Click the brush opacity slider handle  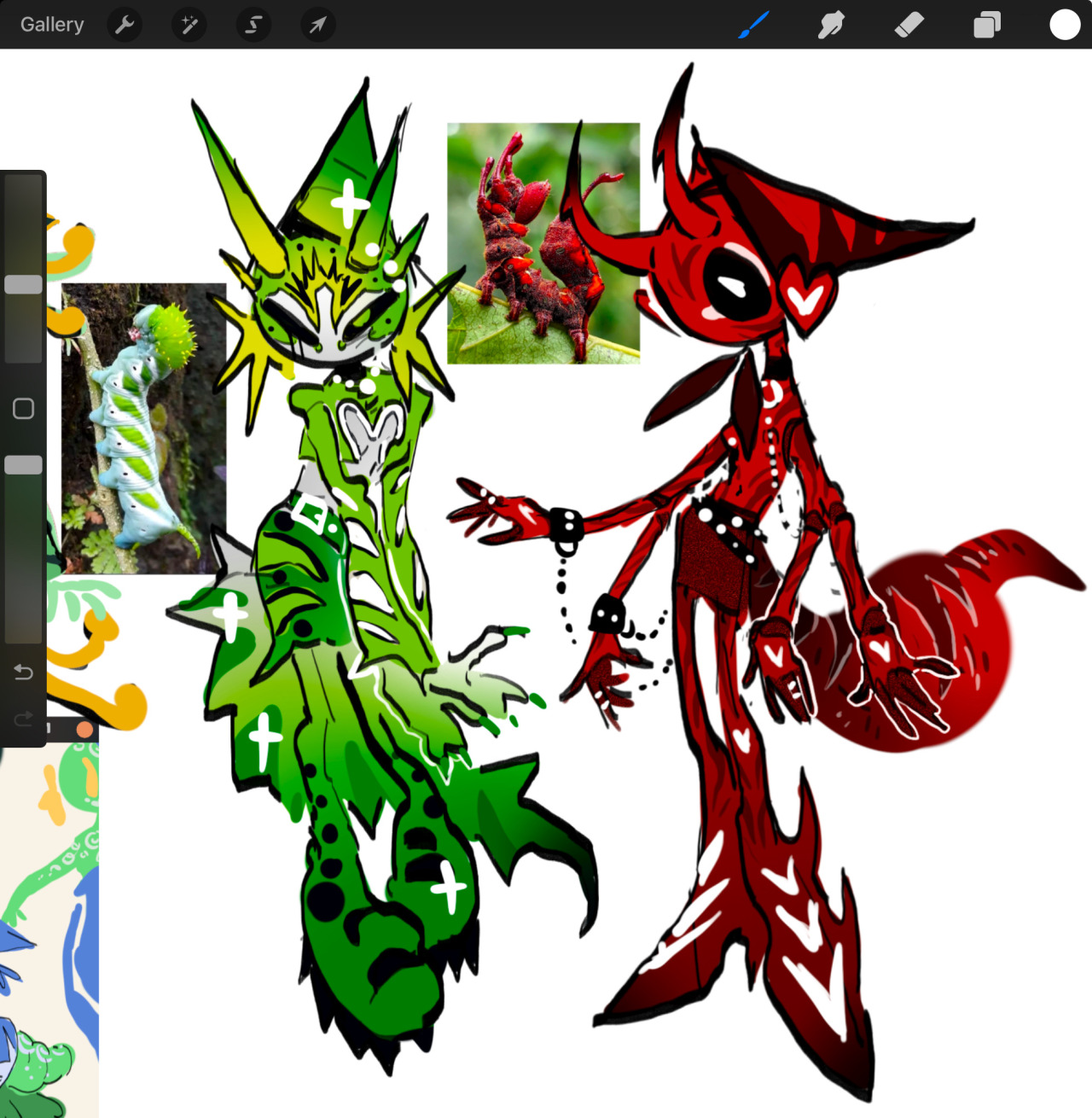[23, 465]
